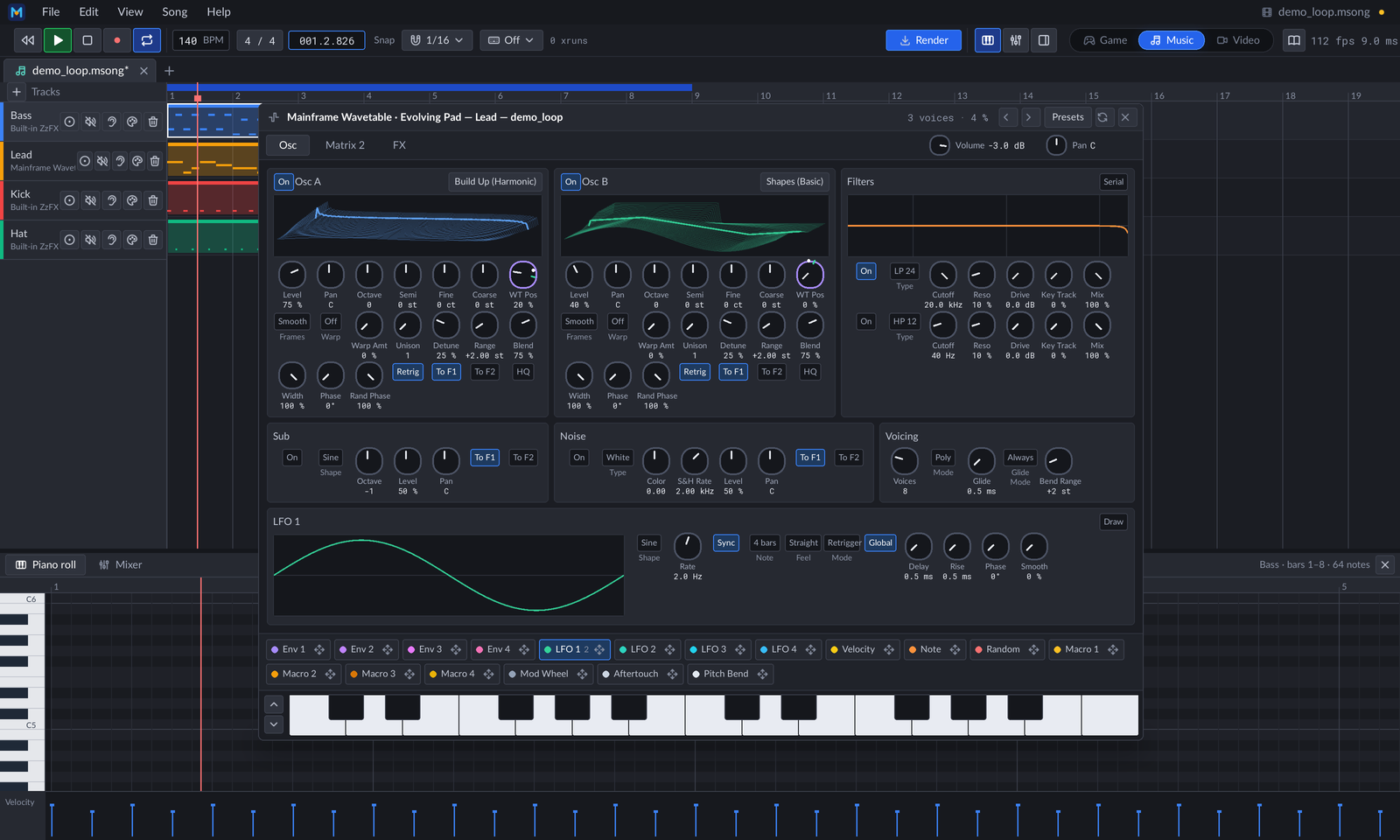1400x840 pixels.
Task: Start recording with the record button
Action: (x=117, y=40)
